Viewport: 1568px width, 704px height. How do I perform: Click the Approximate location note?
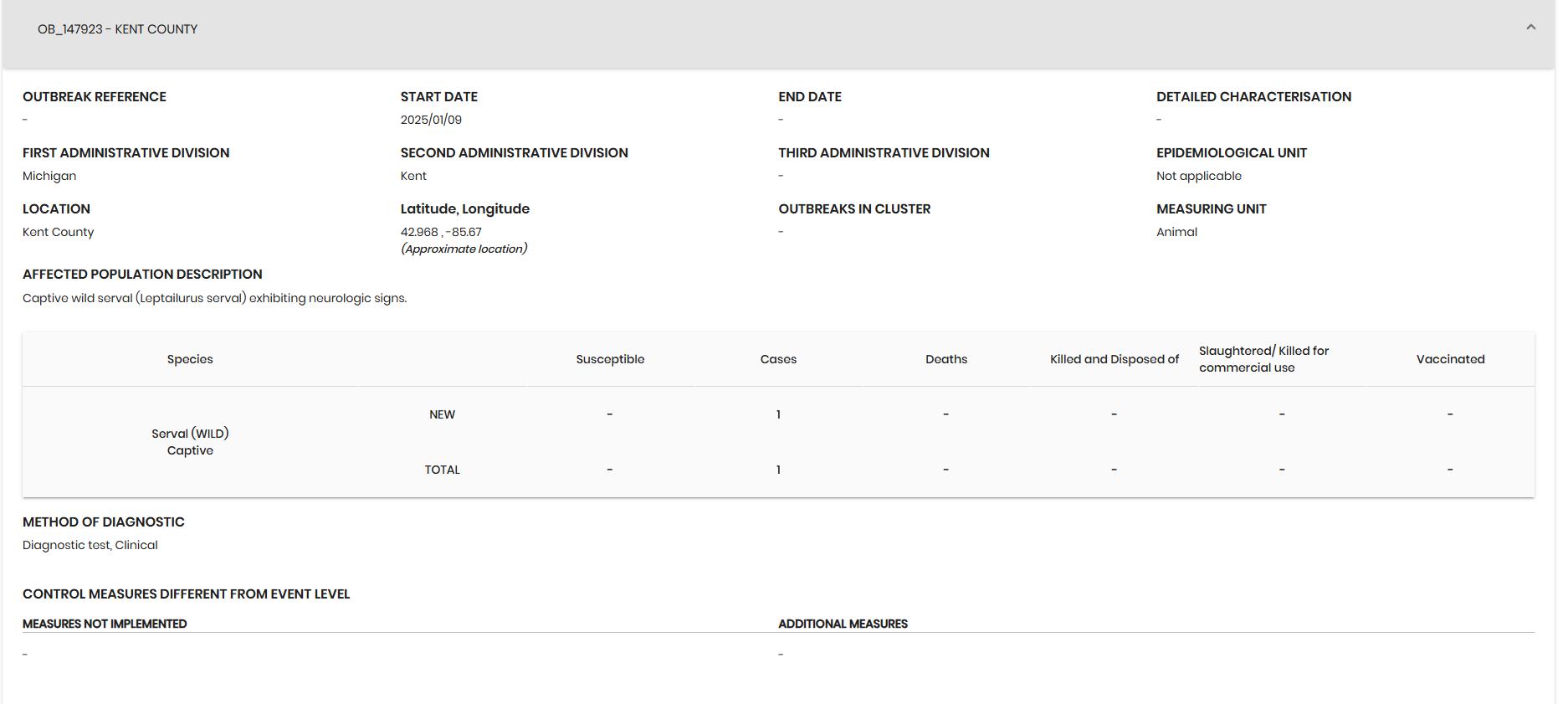coord(464,249)
